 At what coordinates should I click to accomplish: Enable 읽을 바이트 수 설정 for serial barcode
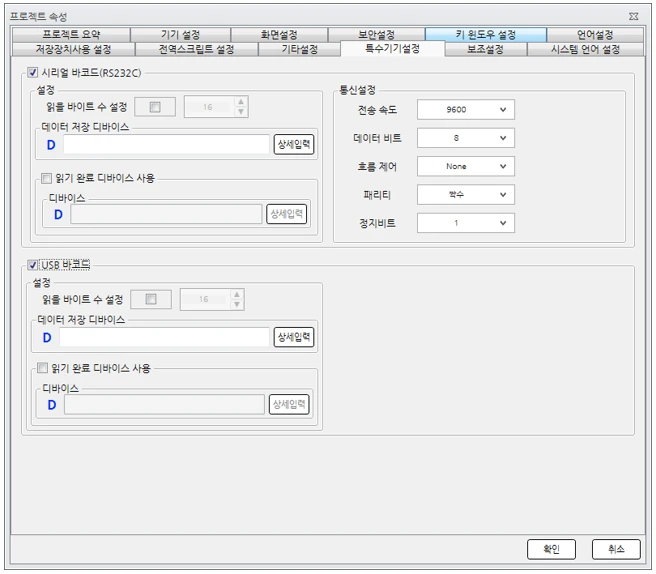[155, 107]
